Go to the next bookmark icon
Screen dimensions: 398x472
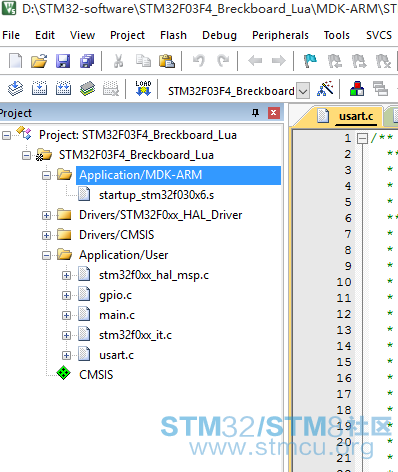point(359,61)
